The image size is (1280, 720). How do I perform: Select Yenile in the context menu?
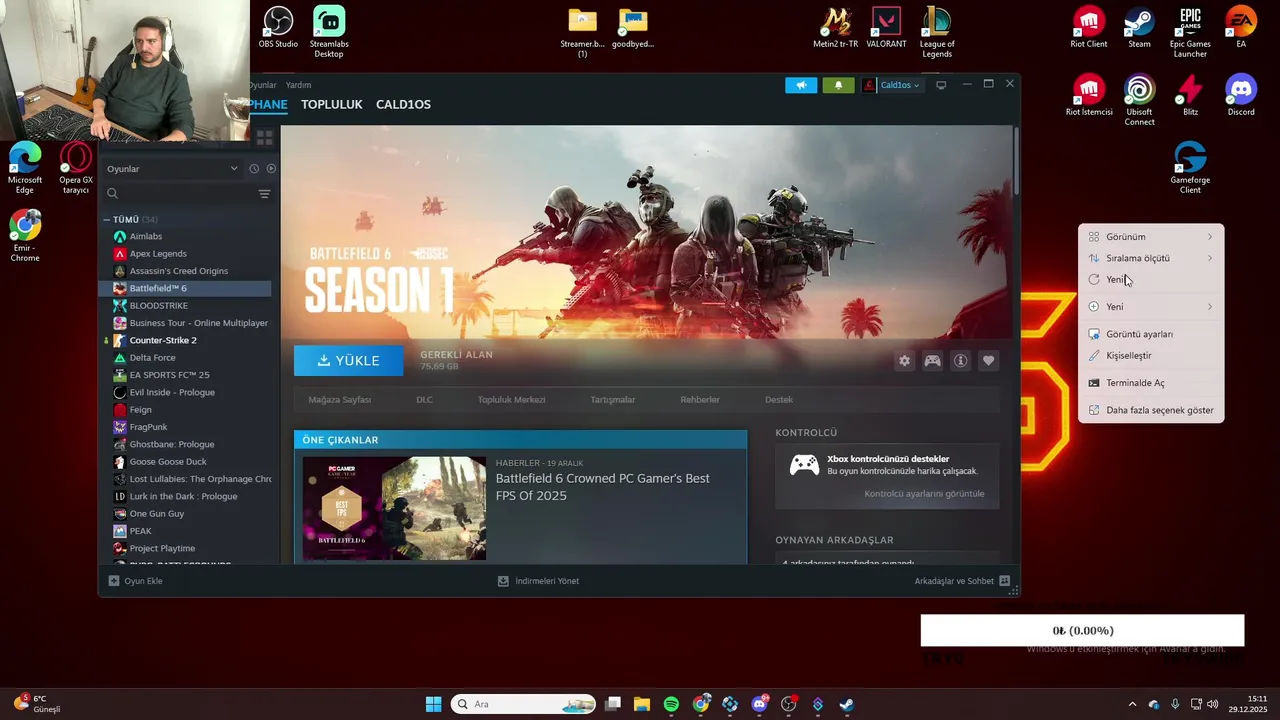pos(1151,280)
